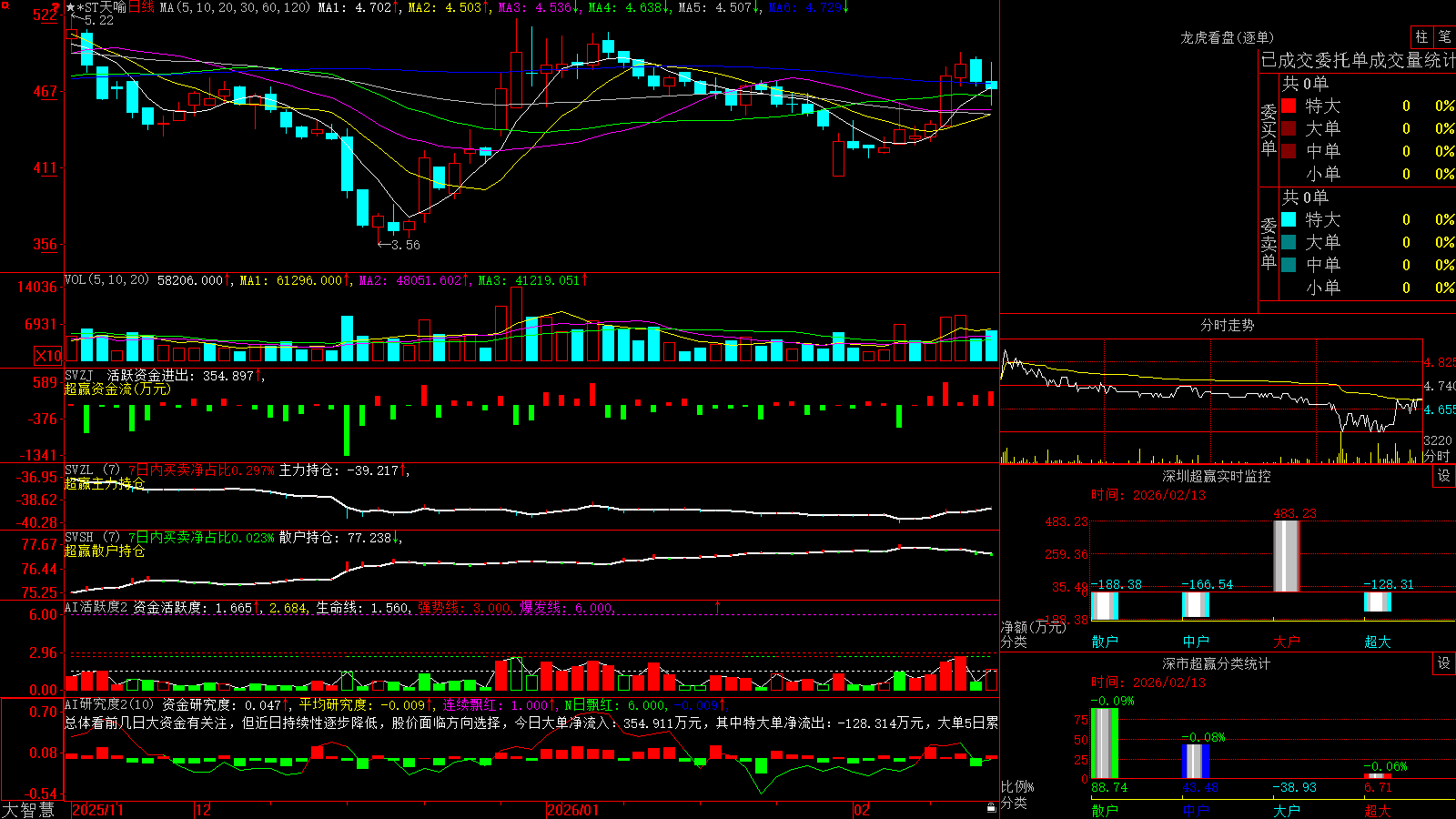Click the teal 大单 sell-order swatch

pyautogui.click(x=1289, y=242)
